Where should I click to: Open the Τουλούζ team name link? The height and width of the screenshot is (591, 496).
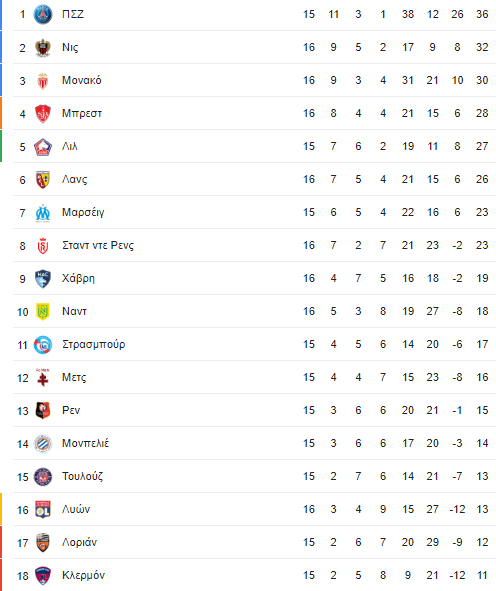(83, 476)
